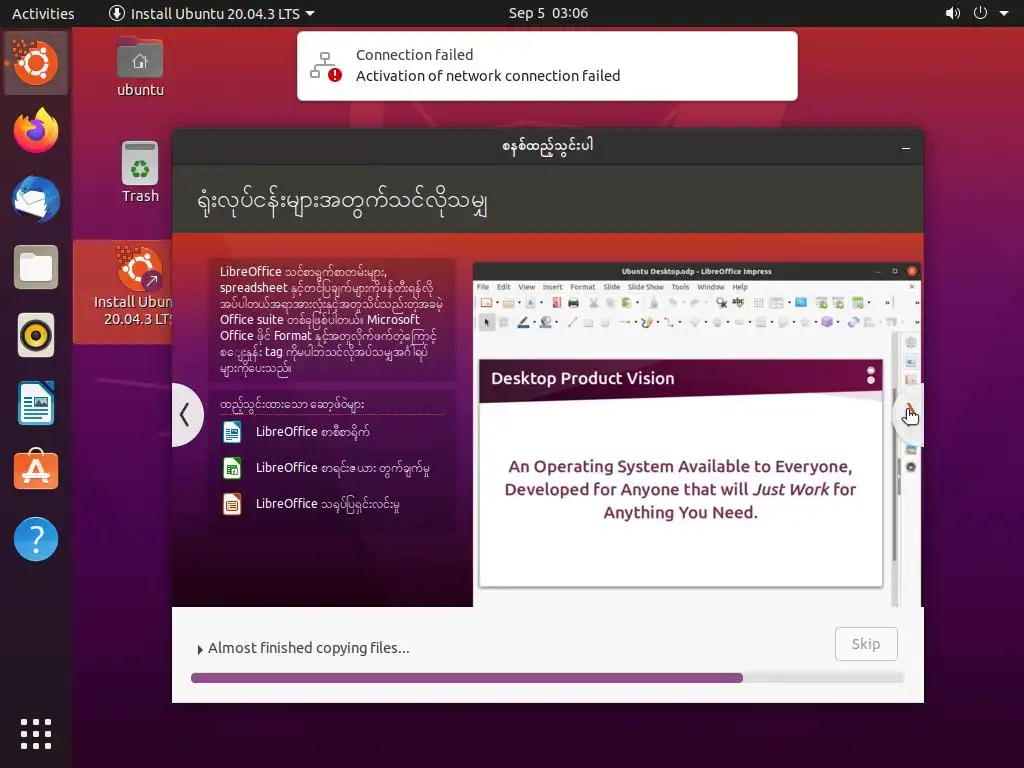Click the network error icon in notification
Screen dimensions: 1024x768
(x=325, y=66)
